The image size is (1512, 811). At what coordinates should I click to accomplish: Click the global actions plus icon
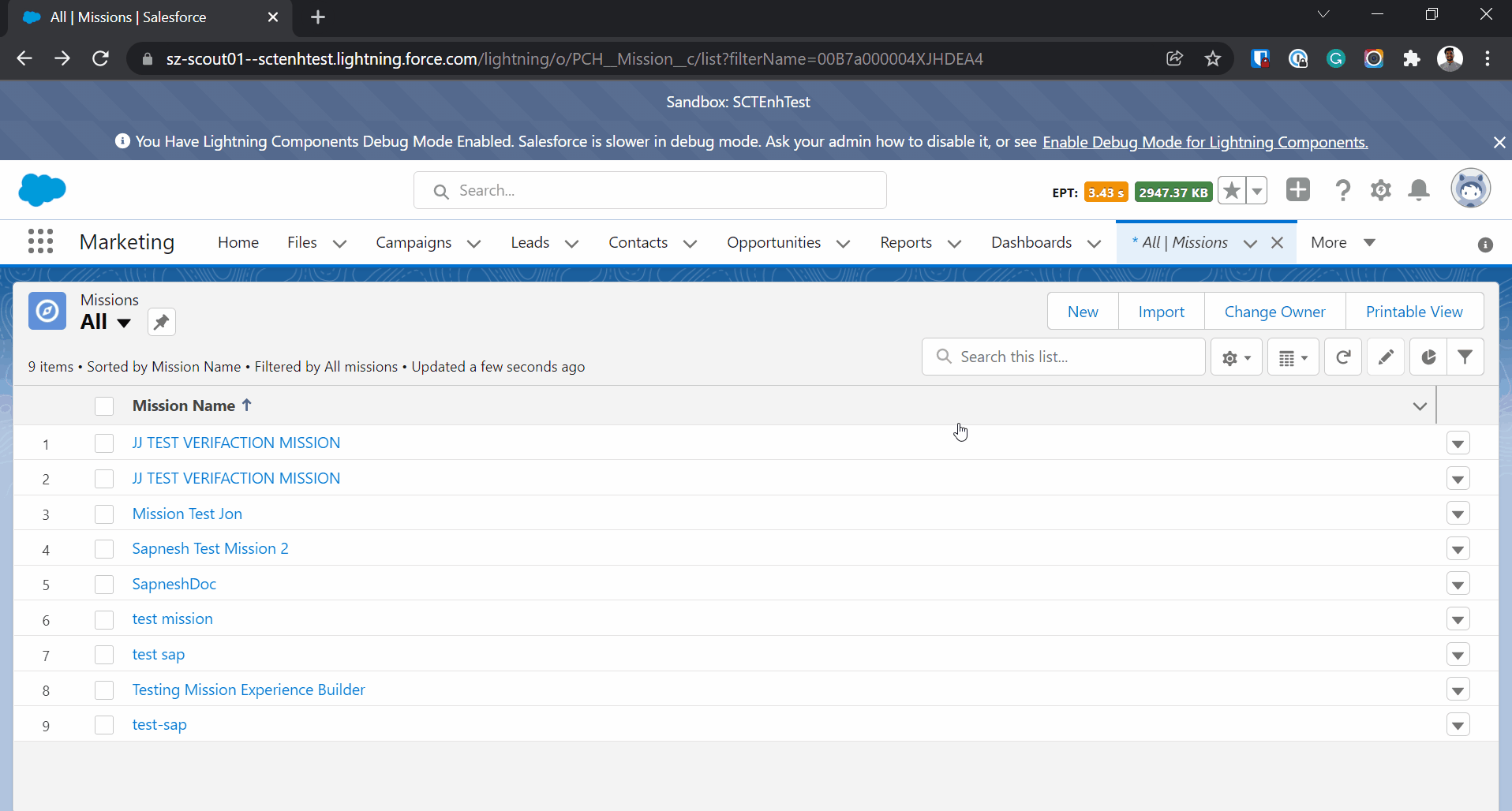[x=1297, y=190]
